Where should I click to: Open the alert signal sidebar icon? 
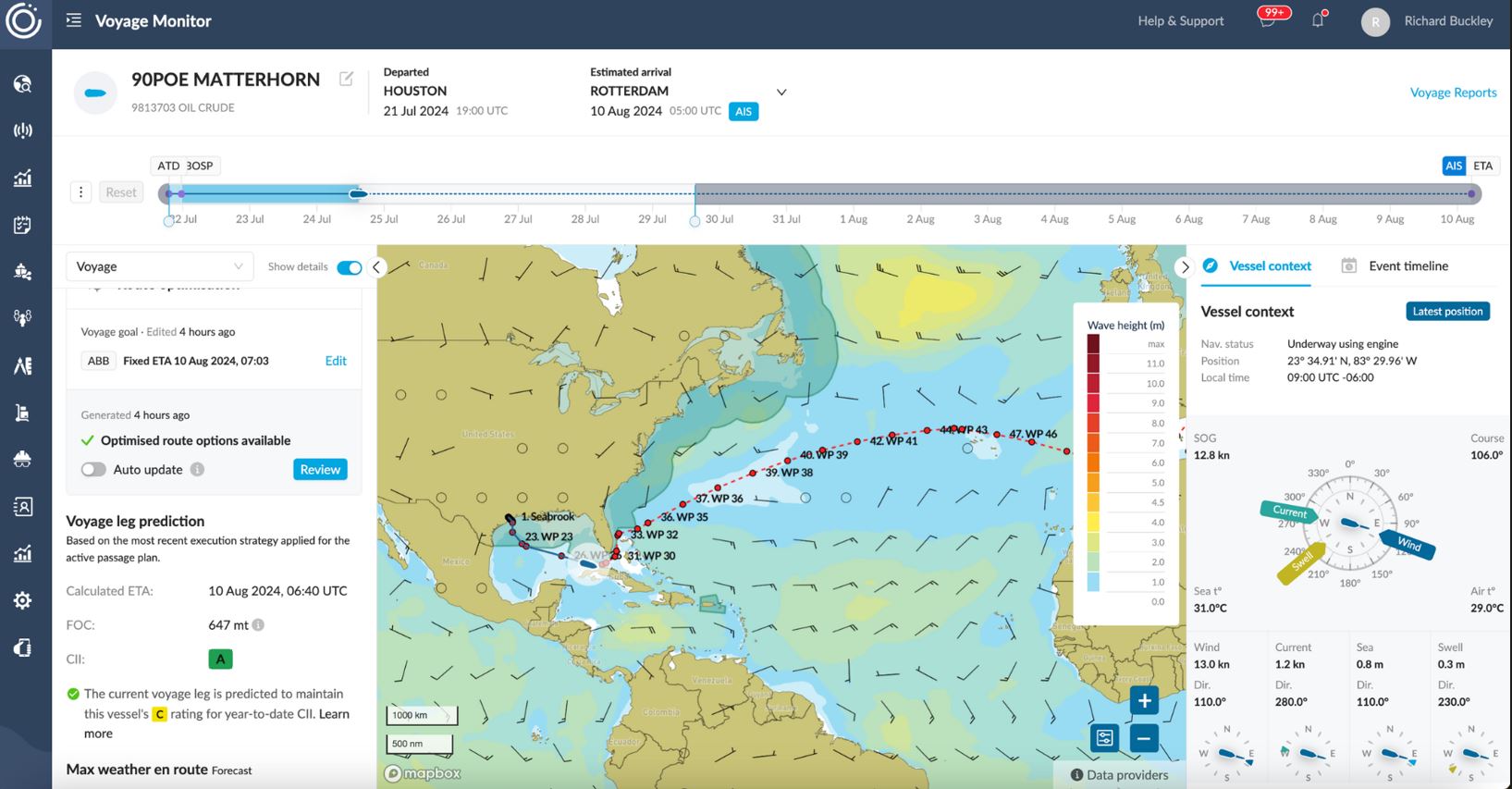(23, 130)
